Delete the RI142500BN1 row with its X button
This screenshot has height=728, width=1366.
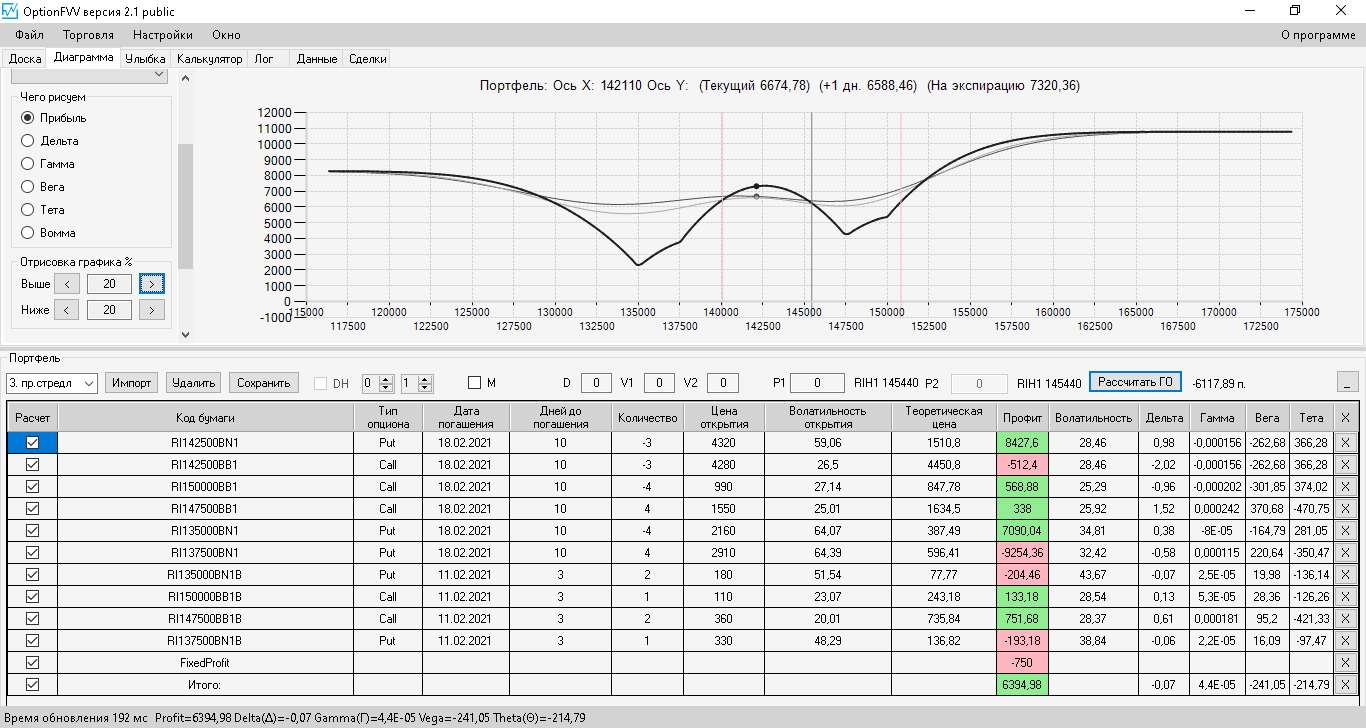[x=1344, y=442]
